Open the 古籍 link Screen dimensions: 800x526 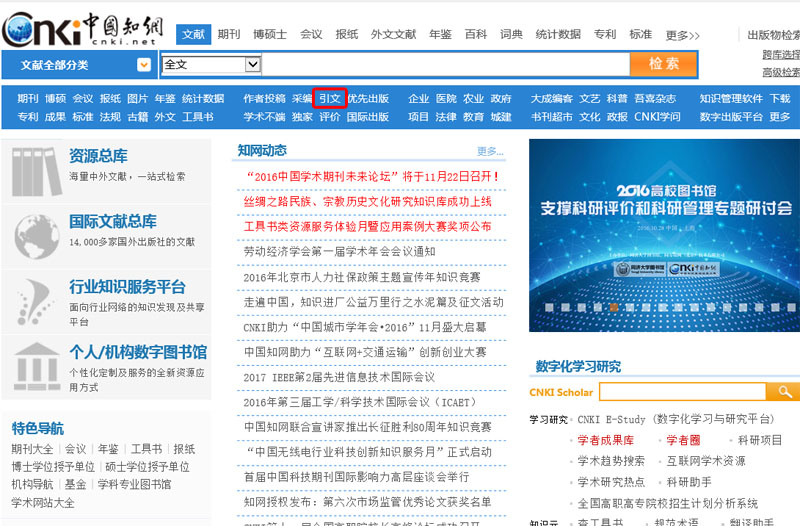pyautogui.click(x=137, y=117)
